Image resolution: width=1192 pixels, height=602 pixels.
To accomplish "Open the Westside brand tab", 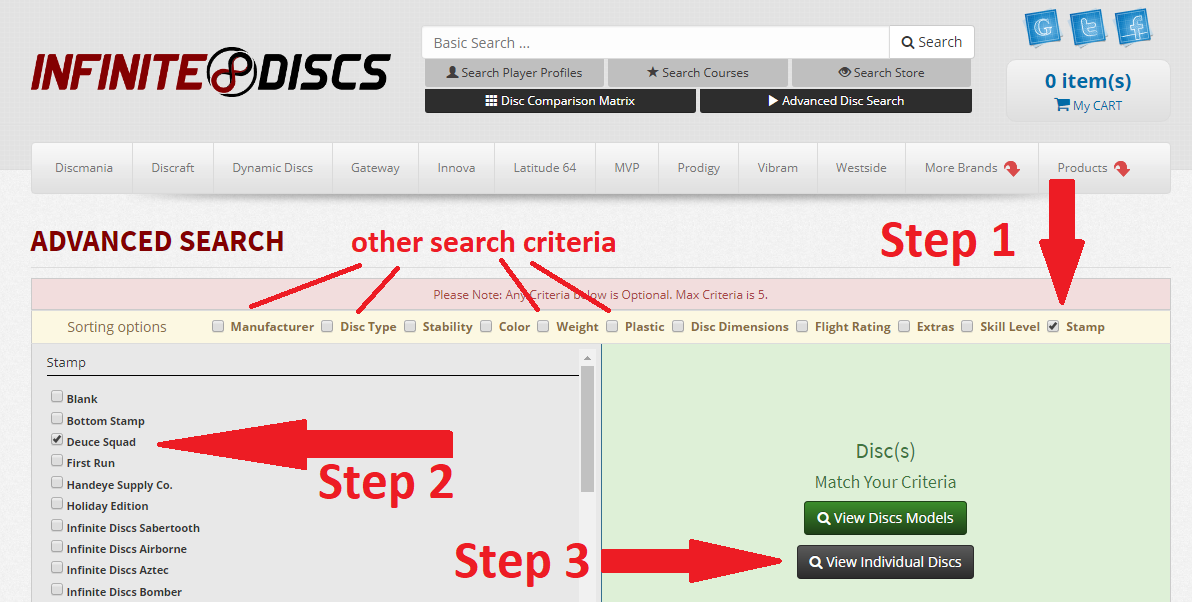I will 861,168.
